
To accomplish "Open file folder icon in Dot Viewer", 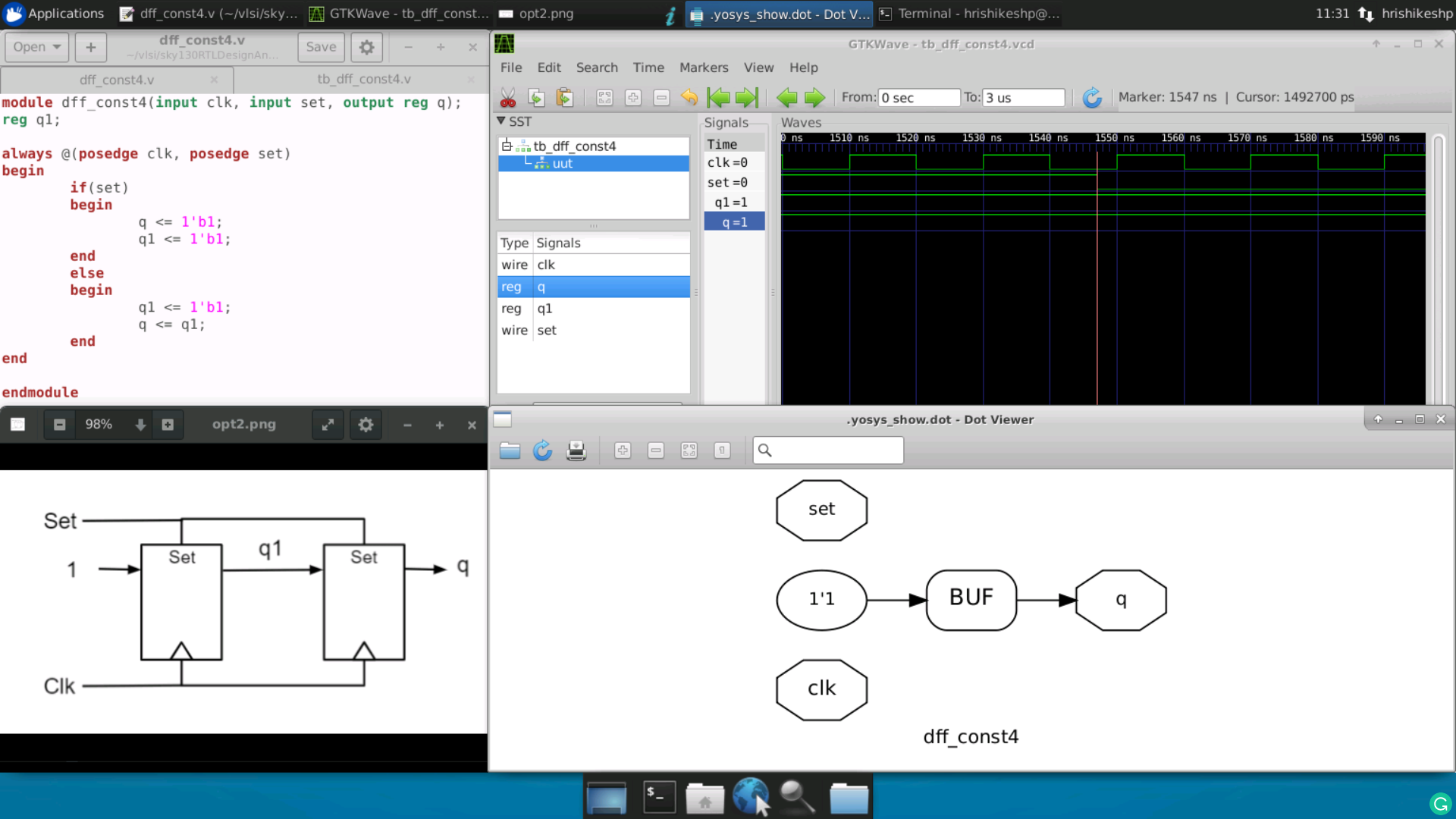I will point(510,451).
